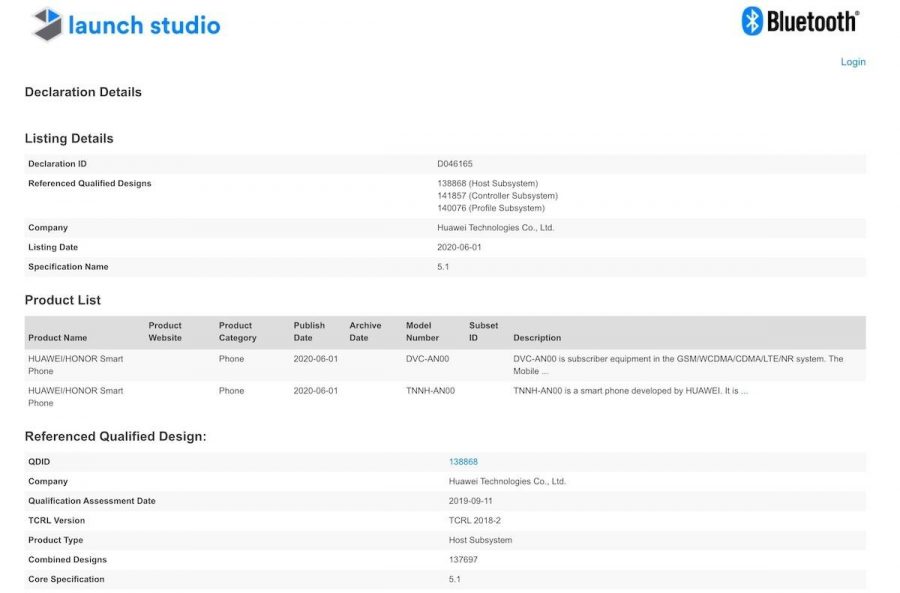Click the TNNH-AN00 truncated description text

pos(630,391)
